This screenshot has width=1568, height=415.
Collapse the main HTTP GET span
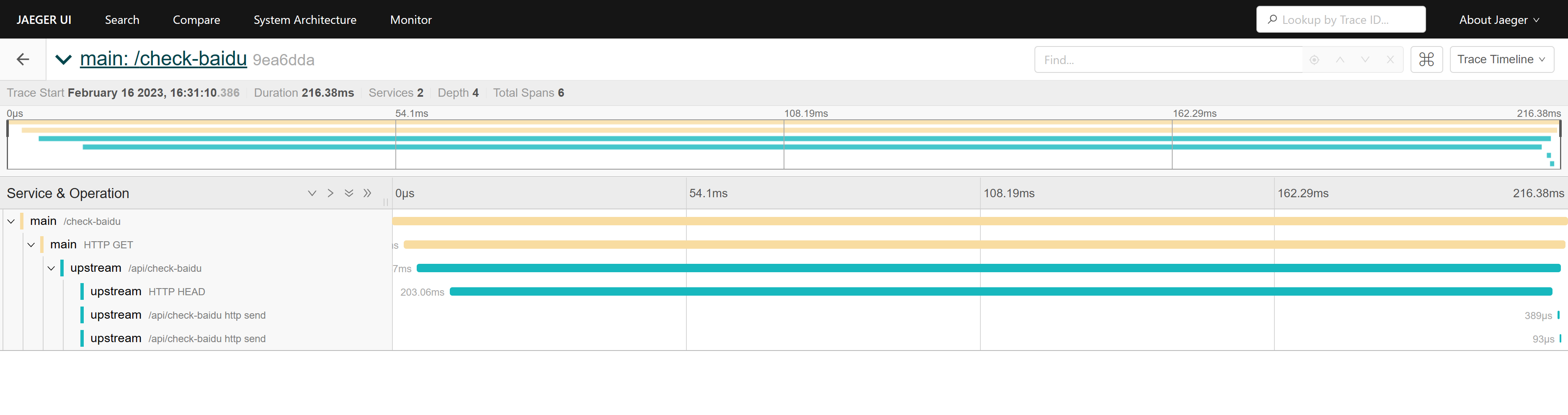pyautogui.click(x=31, y=245)
